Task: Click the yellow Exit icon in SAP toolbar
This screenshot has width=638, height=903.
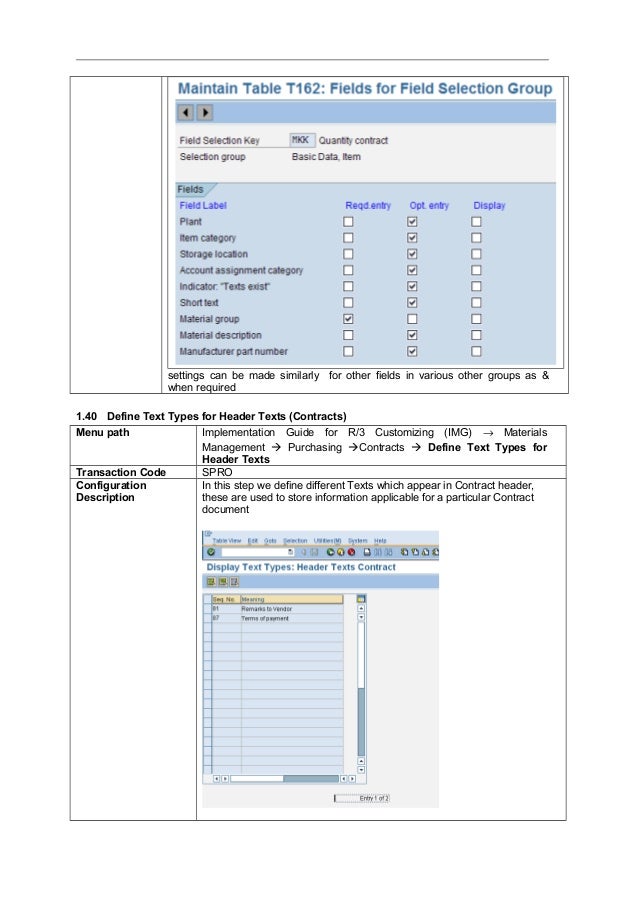Action: 341,552
